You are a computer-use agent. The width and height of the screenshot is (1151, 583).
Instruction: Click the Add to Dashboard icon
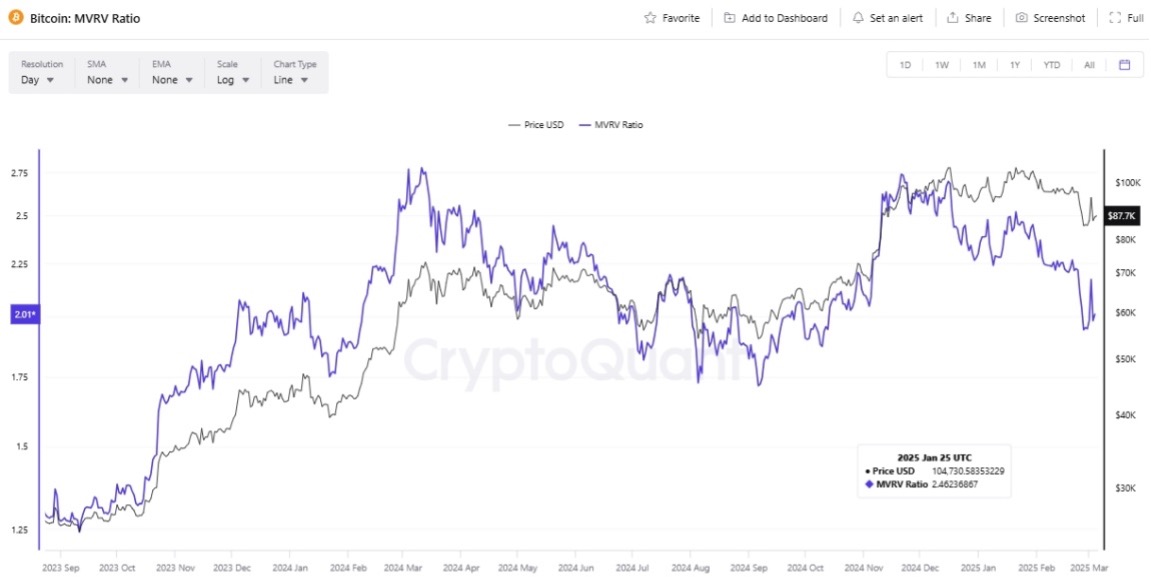click(730, 18)
